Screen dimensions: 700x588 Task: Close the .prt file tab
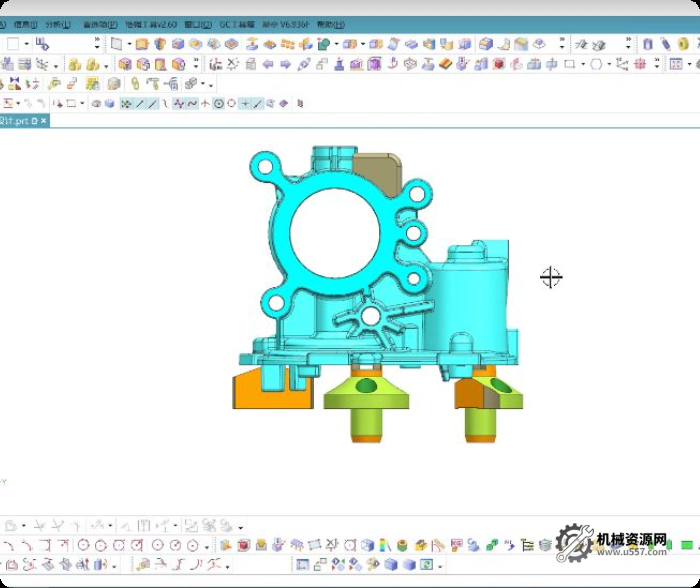pos(43,120)
